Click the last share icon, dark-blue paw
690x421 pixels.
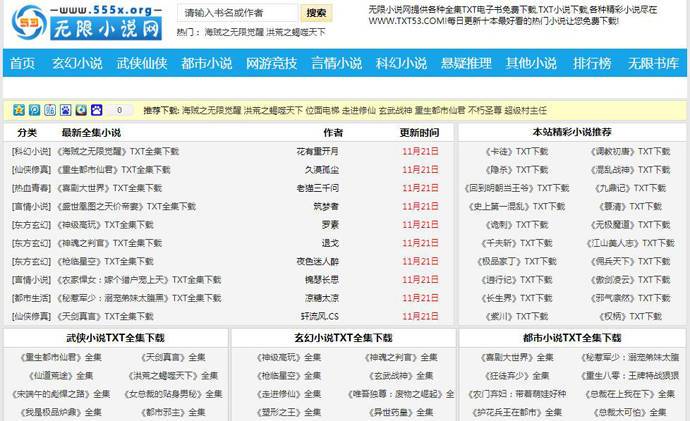click(x=96, y=110)
